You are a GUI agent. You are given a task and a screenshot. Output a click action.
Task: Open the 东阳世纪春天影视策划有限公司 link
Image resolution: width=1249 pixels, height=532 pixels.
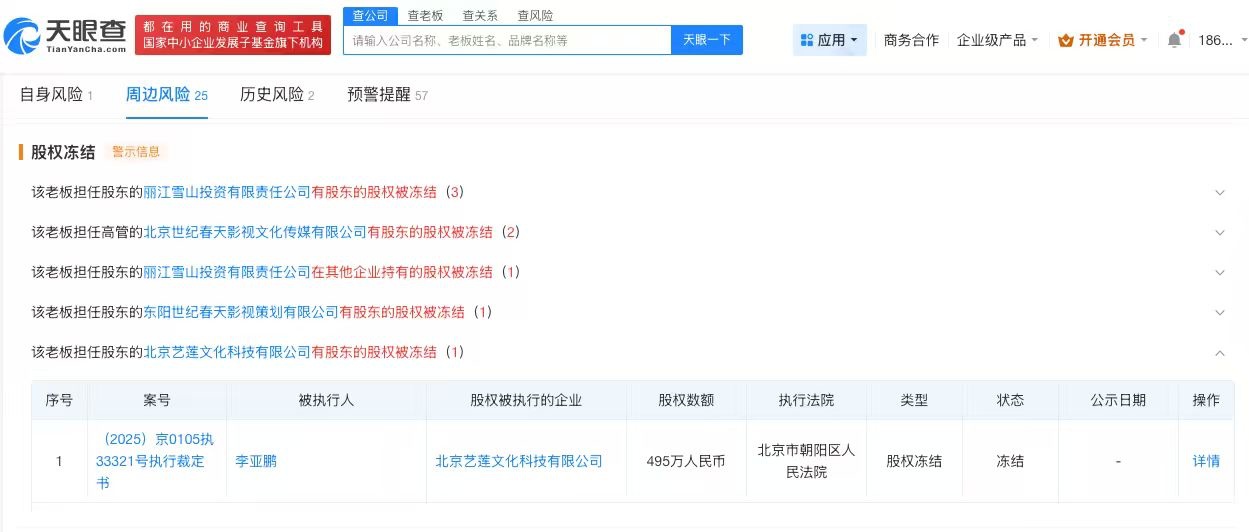241,312
